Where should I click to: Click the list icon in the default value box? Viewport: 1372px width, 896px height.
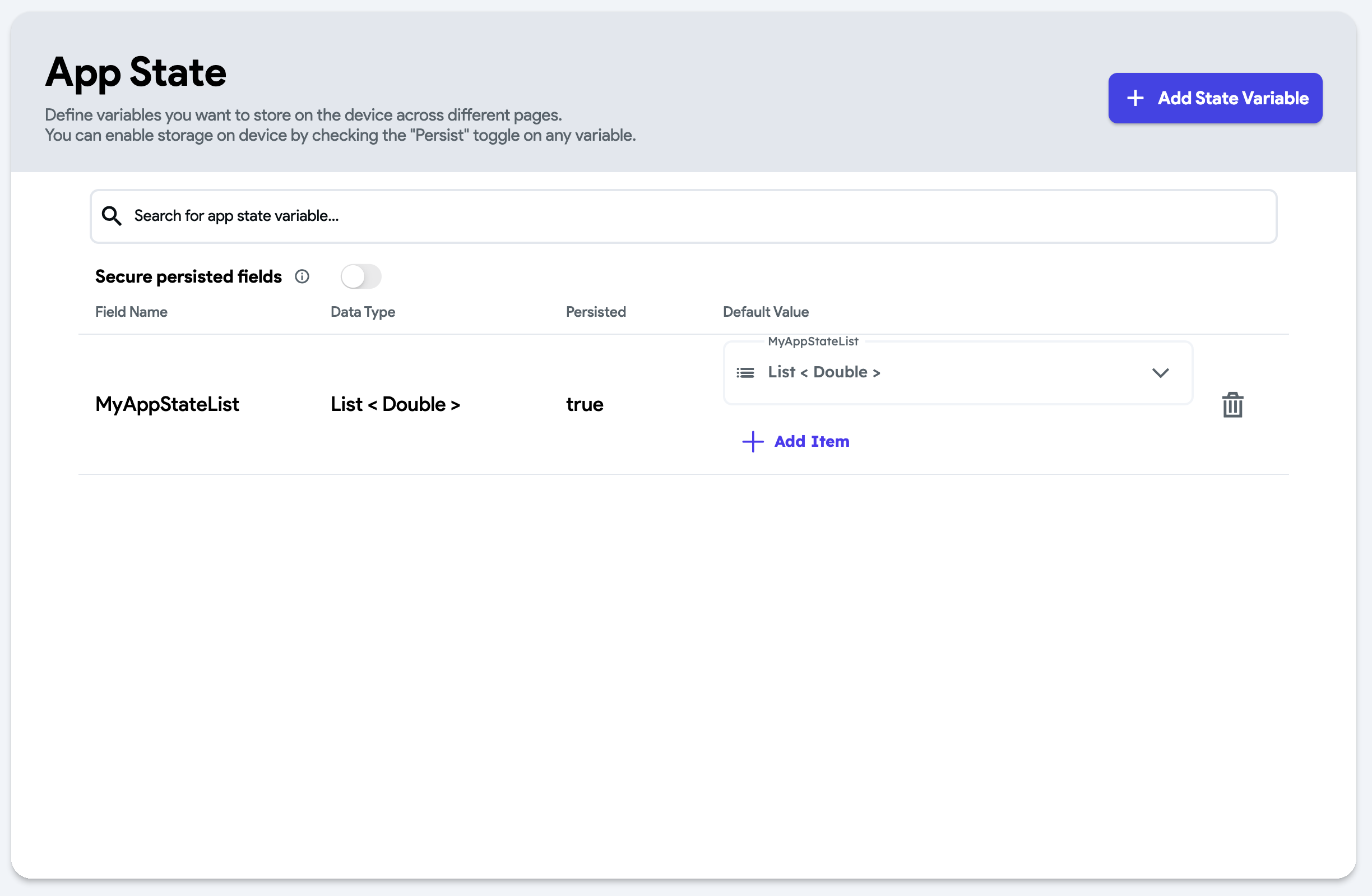click(x=745, y=373)
